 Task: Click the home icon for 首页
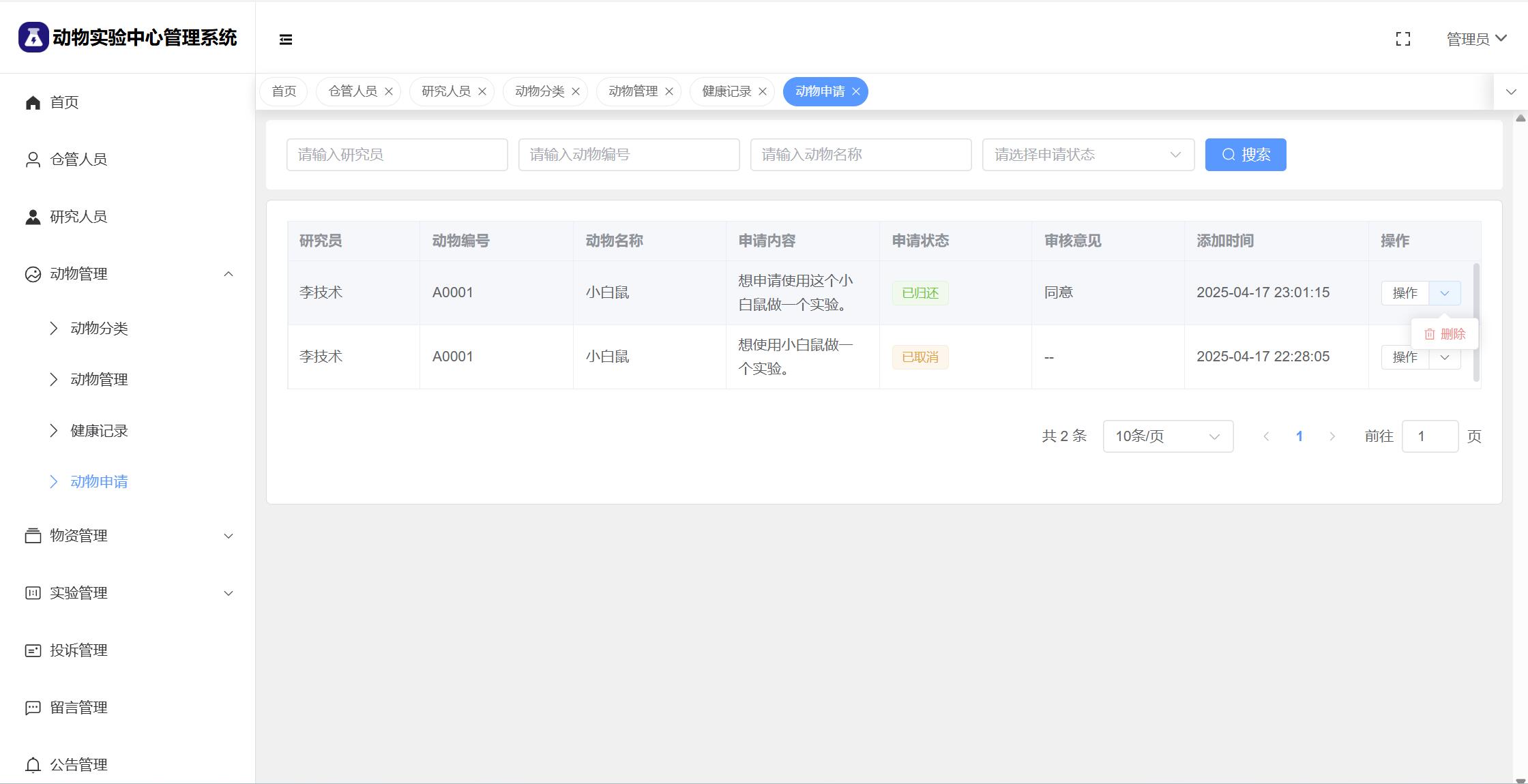click(33, 102)
